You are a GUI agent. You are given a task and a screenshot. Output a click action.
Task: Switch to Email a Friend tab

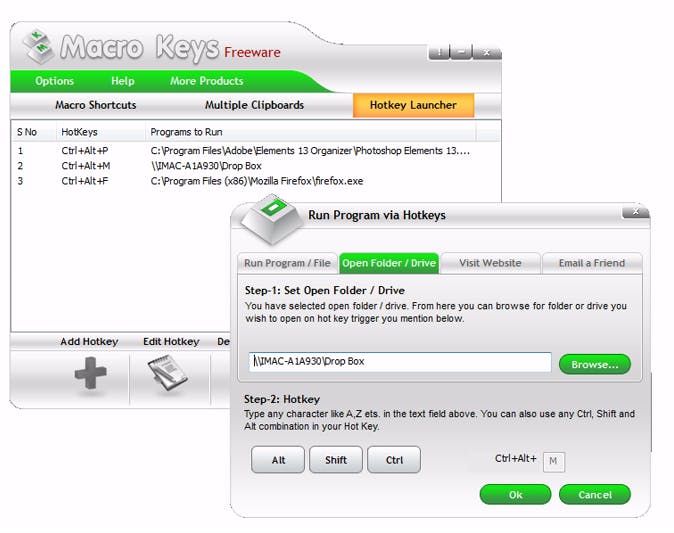pyautogui.click(x=592, y=263)
